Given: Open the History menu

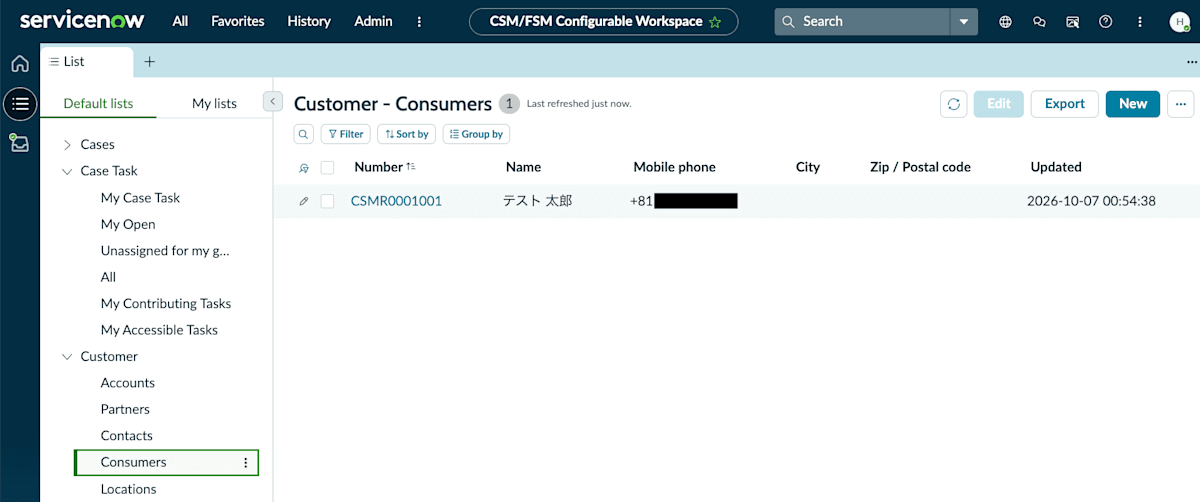Looking at the screenshot, I should (x=309, y=21).
